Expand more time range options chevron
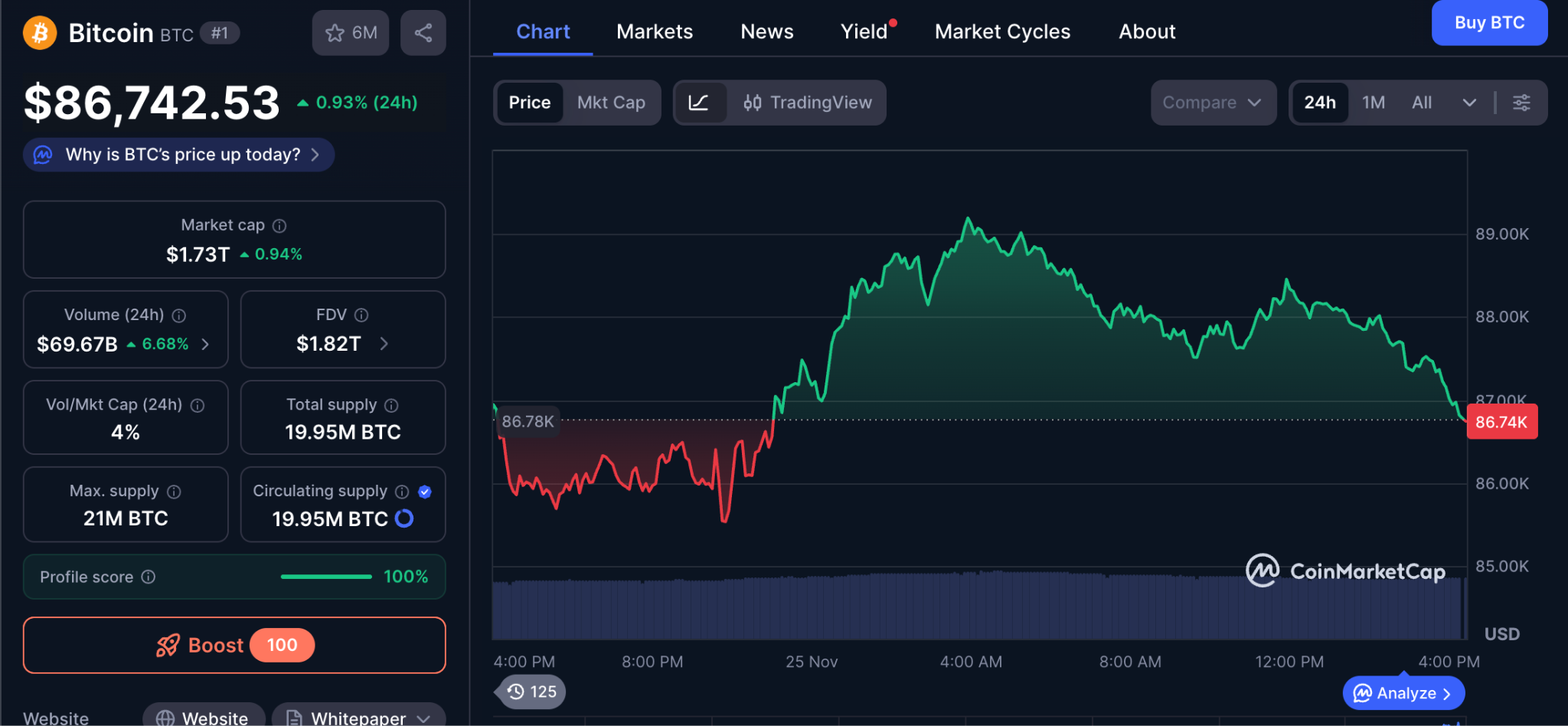 (x=1469, y=103)
